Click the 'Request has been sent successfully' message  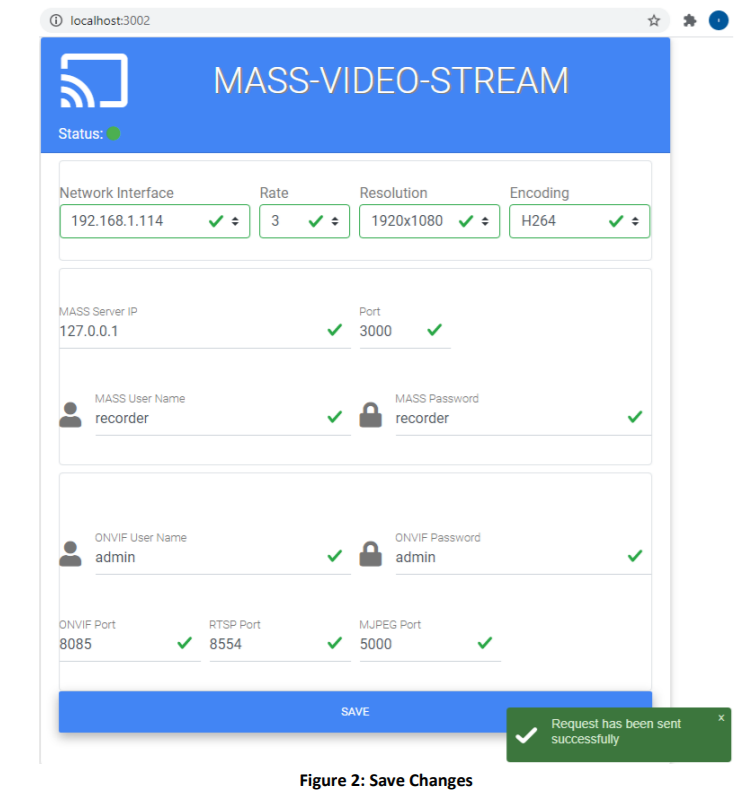click(x=616, y=731)
